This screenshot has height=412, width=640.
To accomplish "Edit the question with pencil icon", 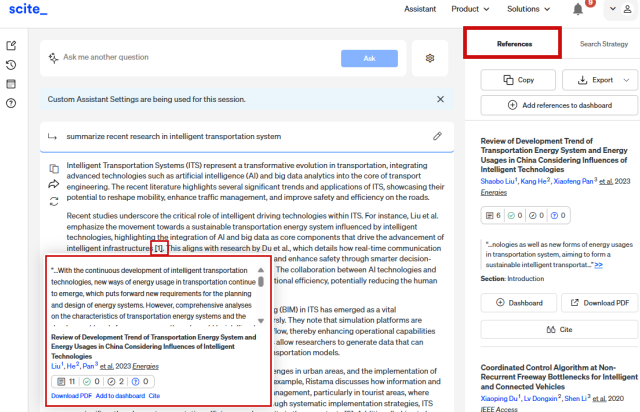I will [437, 136].
